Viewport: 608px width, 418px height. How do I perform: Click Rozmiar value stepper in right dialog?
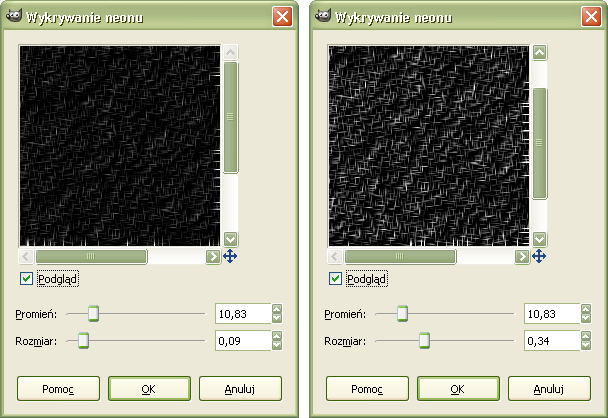click(586, 341)
